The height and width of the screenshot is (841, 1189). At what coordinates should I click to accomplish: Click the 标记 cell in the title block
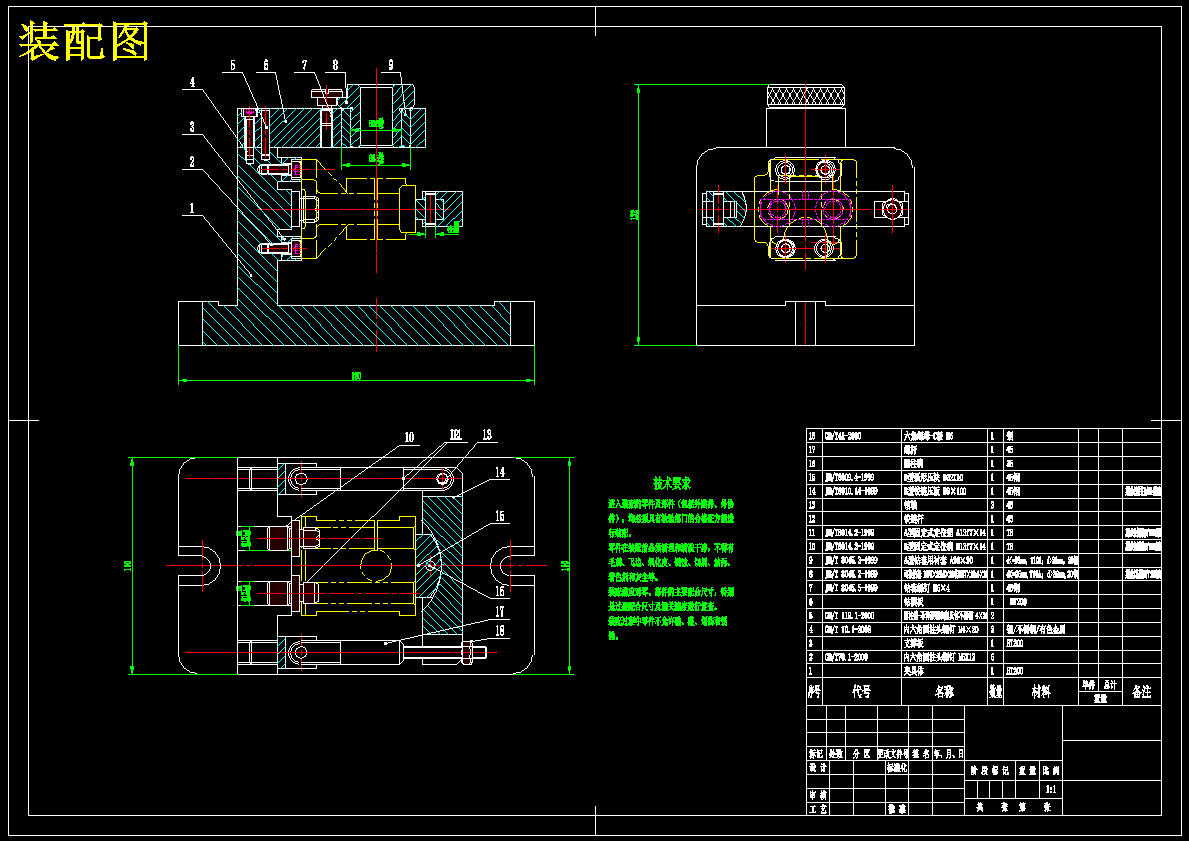tap(815, 754)
